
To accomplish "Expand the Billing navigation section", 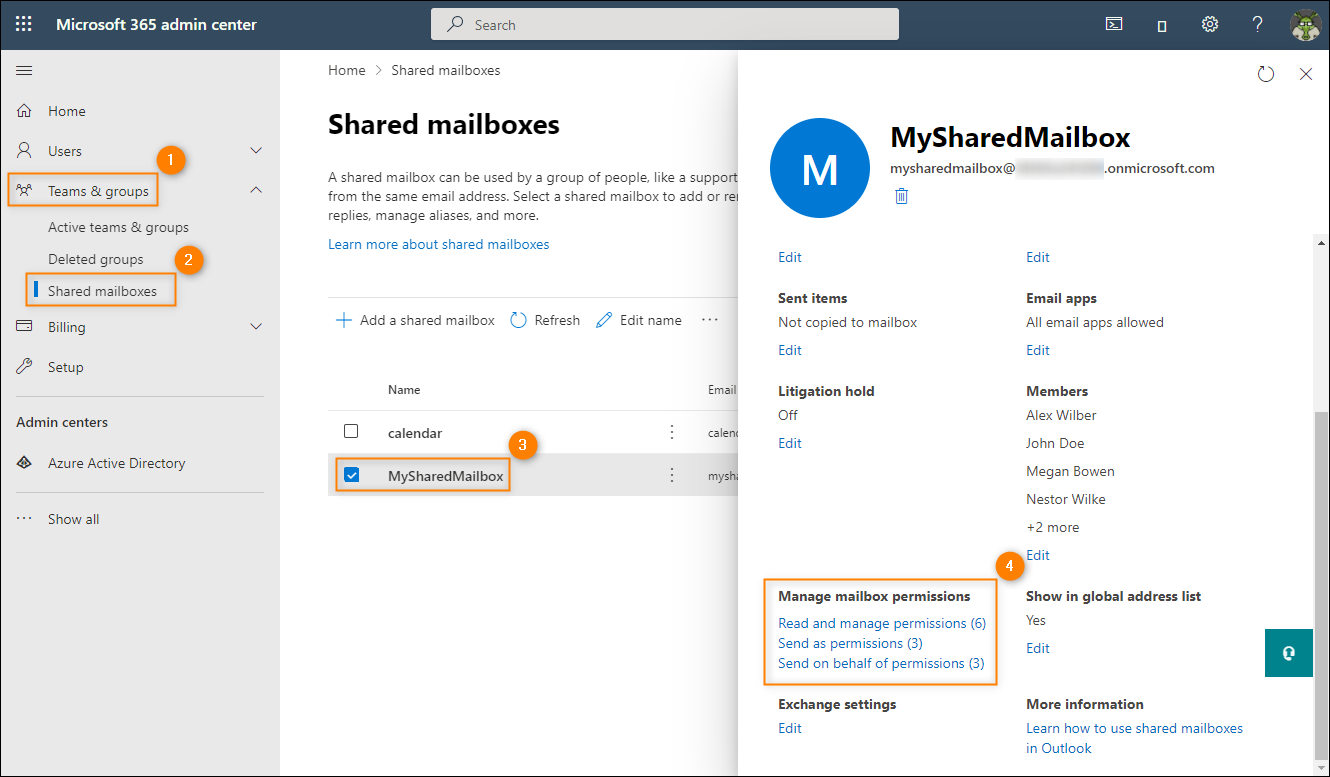I will pos(255,326).
